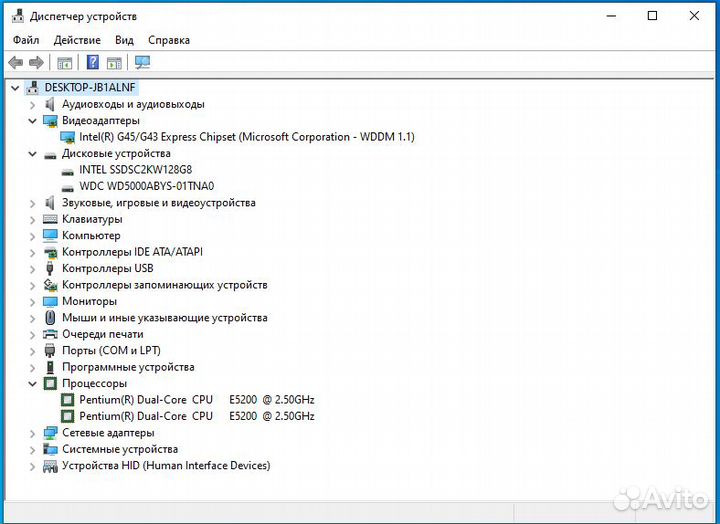The width and height of the screenshot is (720, 524).
Task: Open the Действие menu
Action: tap(77, 40)
